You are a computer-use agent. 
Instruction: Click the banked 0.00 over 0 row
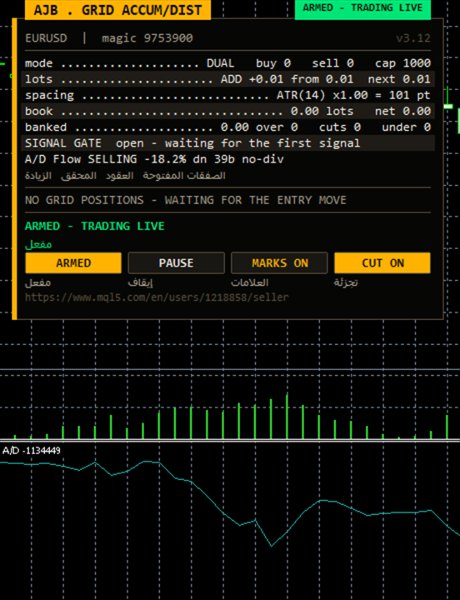(228, 127)
